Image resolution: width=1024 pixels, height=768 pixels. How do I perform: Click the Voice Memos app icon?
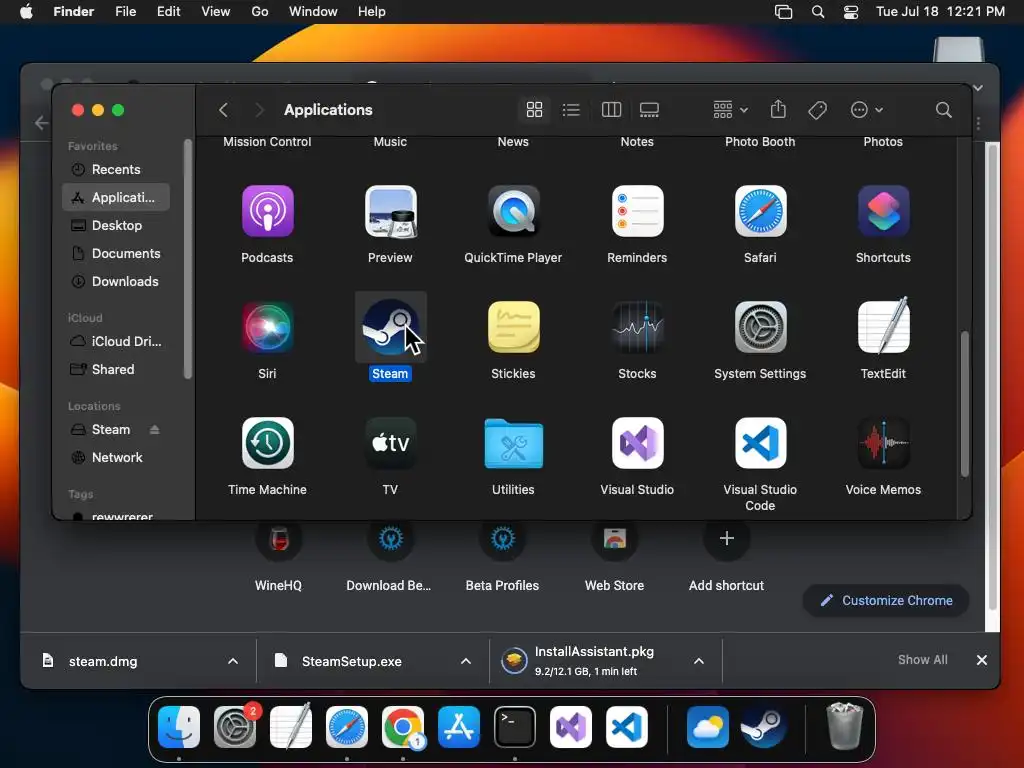click(883, 443)
